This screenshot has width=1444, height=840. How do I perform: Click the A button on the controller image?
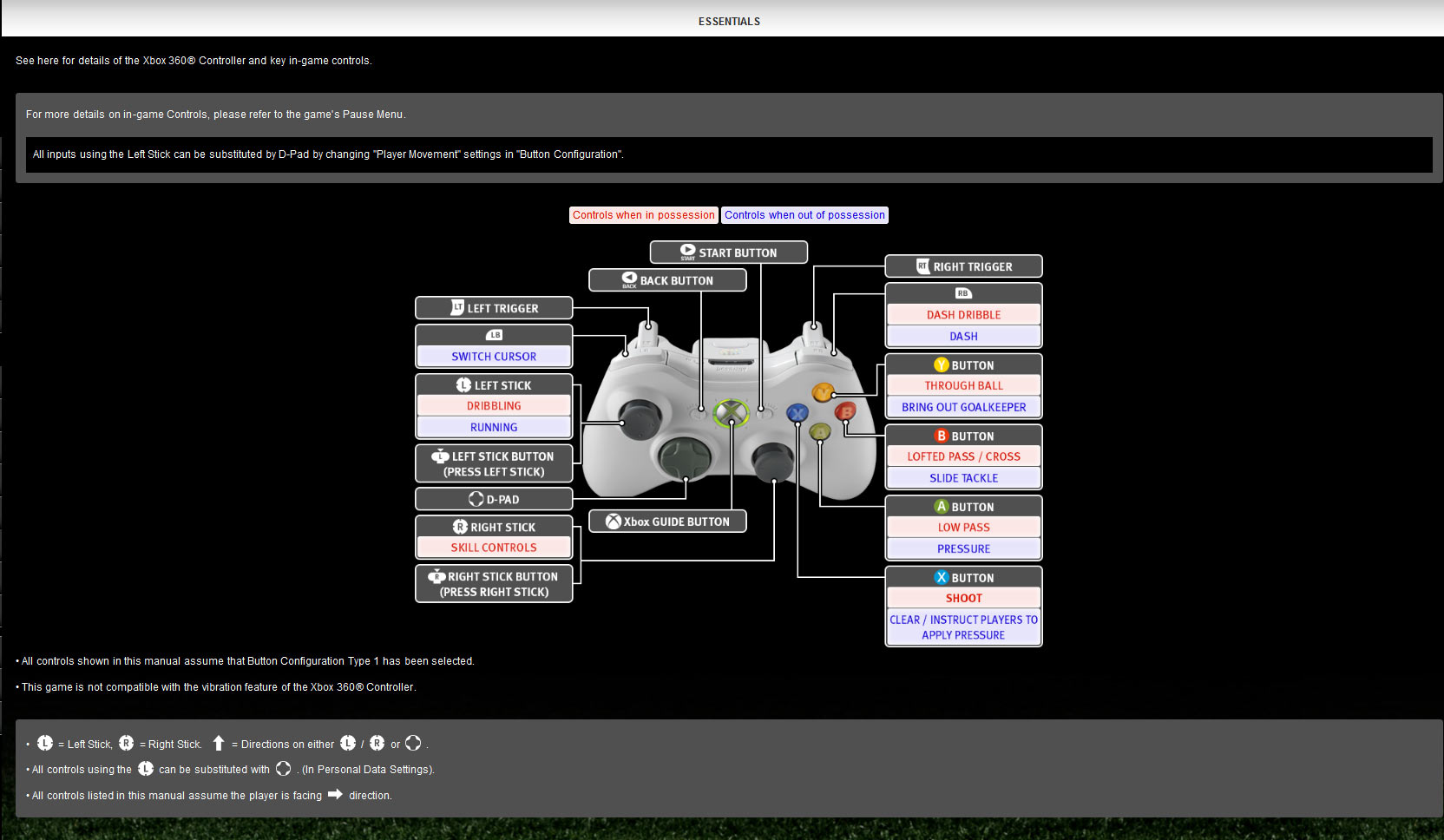(x=819, y=431)
